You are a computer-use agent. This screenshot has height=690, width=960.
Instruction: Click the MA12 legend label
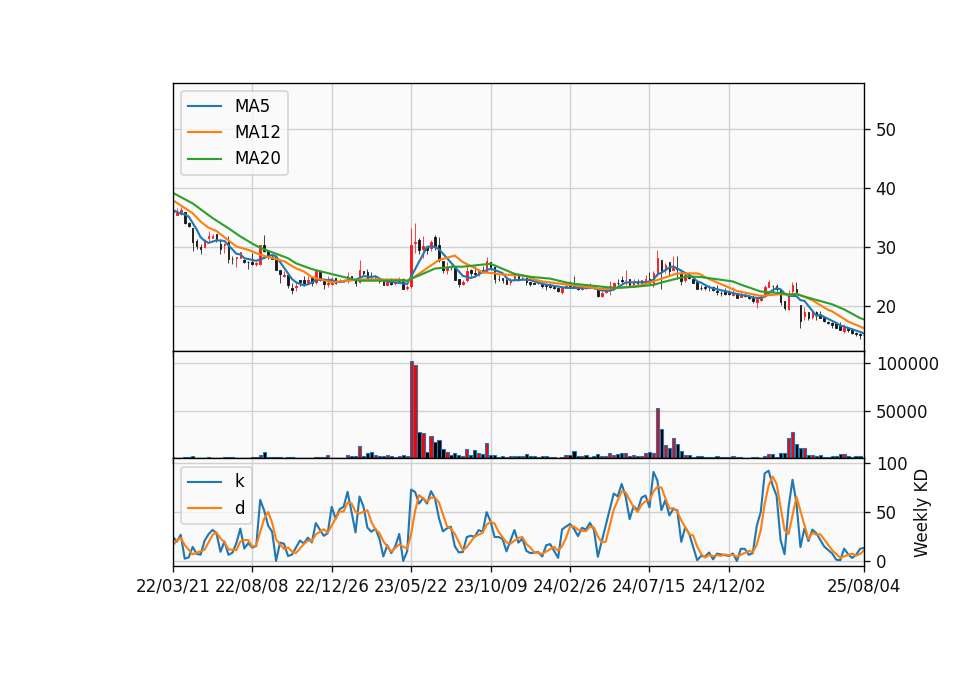tap(257, 132)
